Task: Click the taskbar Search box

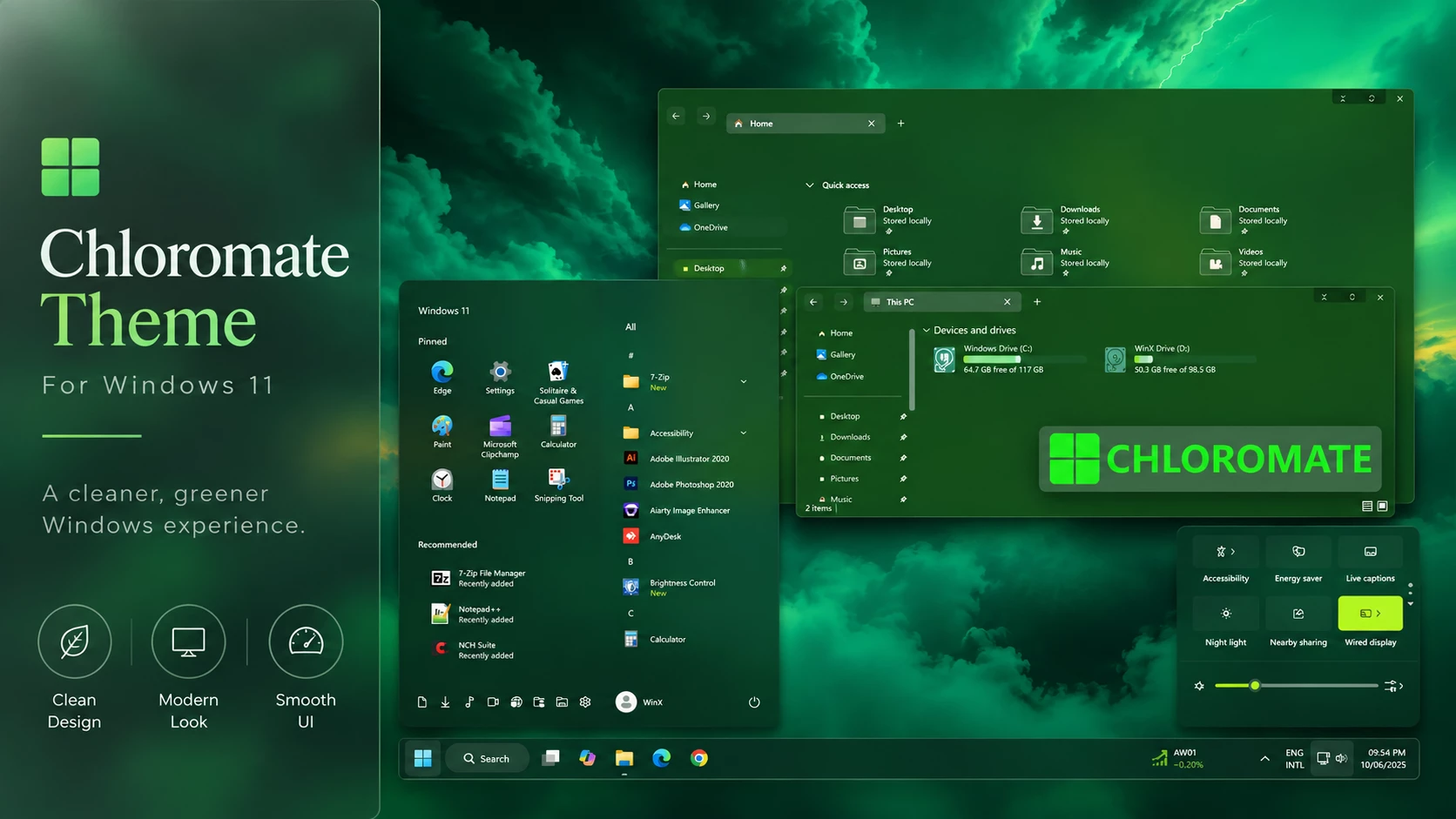Action: click(487, 758)
